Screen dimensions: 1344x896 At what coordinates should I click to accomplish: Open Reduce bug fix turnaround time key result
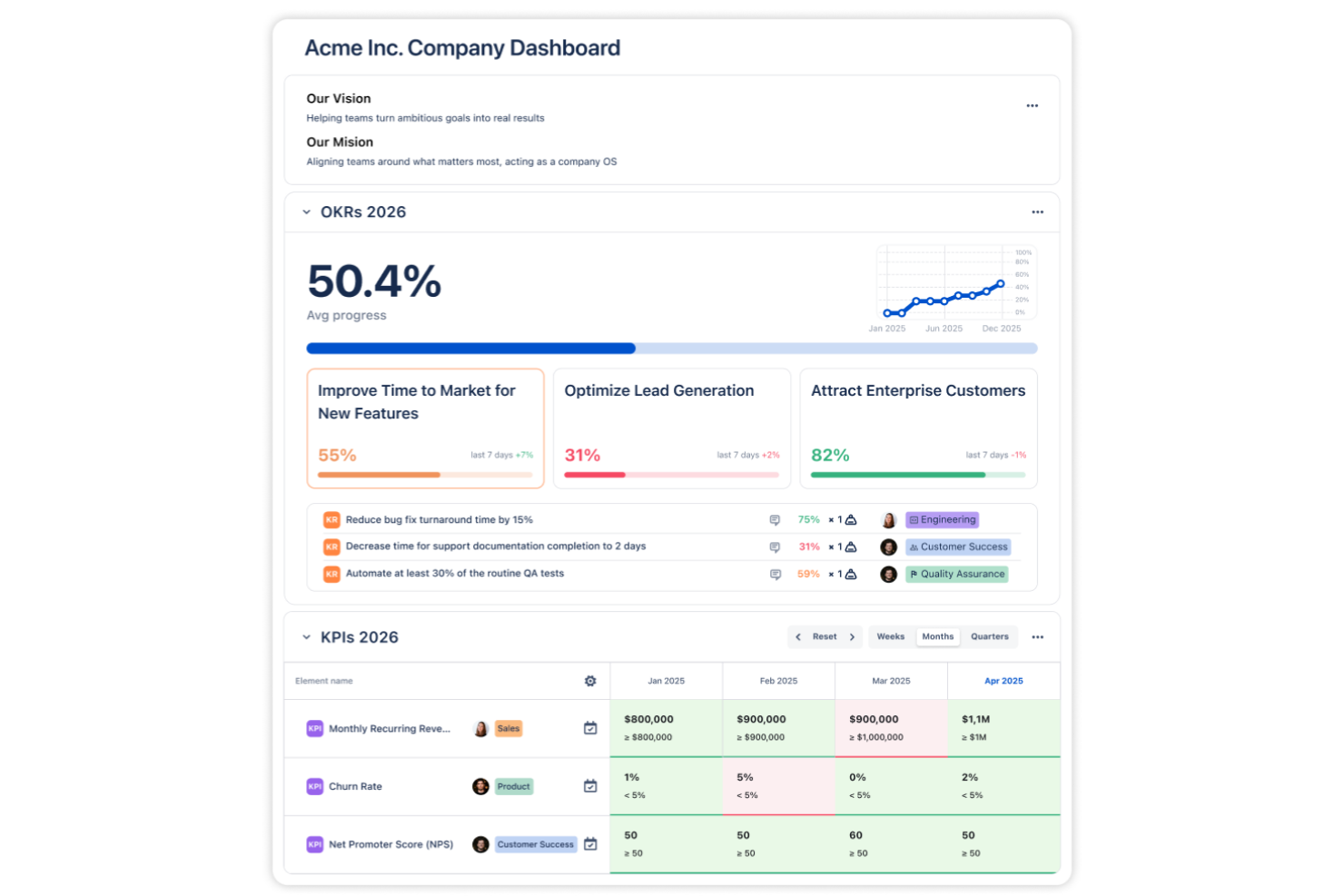(x=440, y=520)
